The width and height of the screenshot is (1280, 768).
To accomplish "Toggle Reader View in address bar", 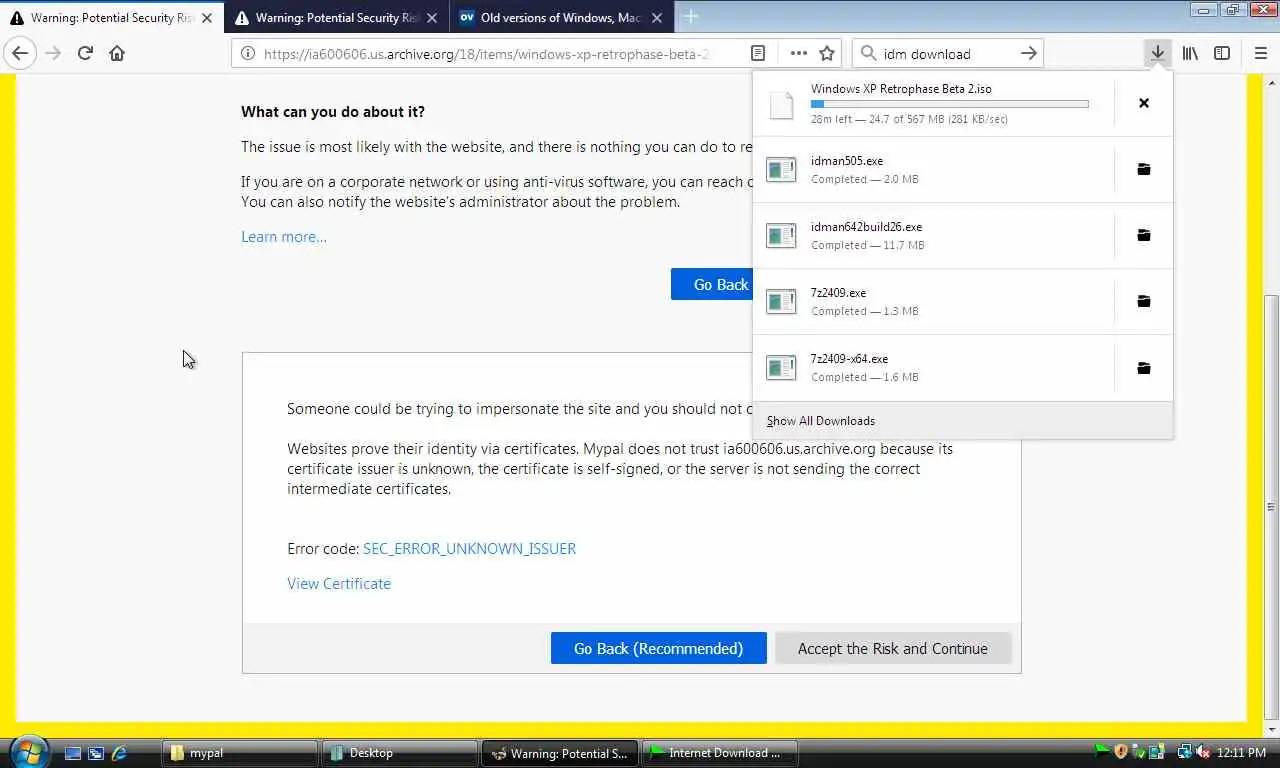I will (x=758, y=54).
